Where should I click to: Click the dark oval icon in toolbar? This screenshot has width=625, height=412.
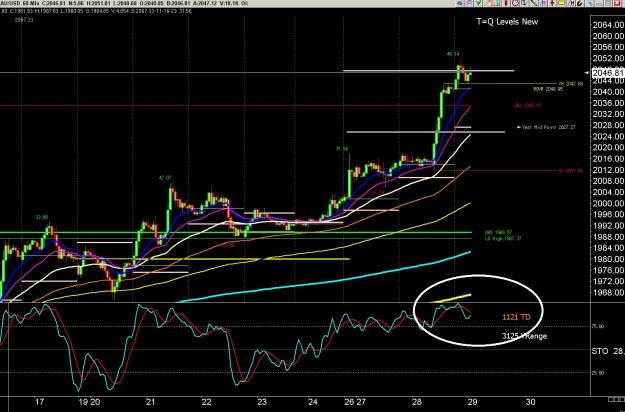click(580, 3)
